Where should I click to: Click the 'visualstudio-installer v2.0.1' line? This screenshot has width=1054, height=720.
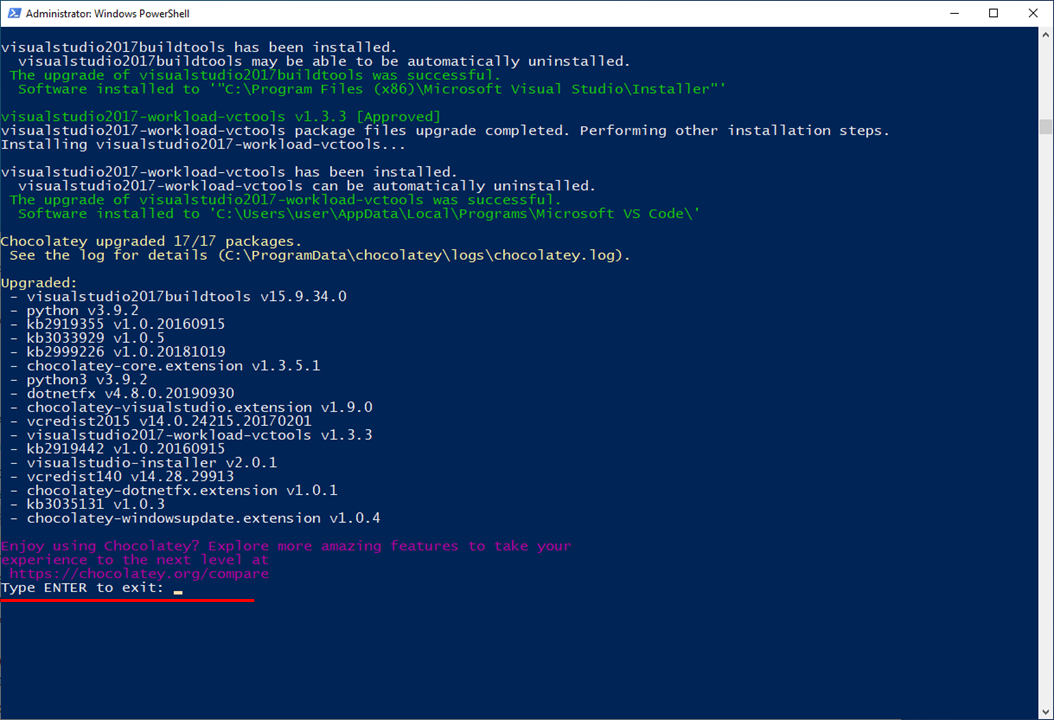(152, 463)
